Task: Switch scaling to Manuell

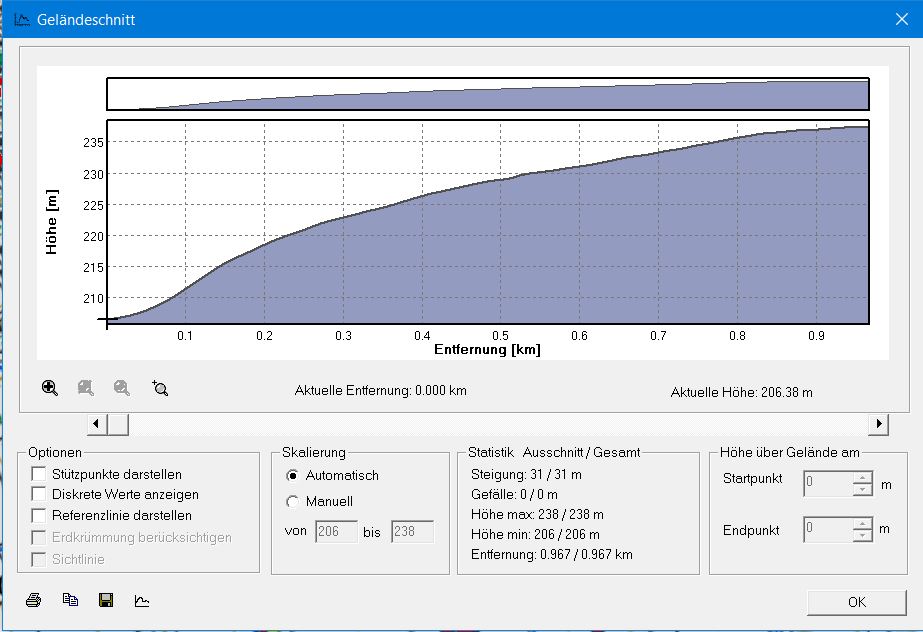Action: click(293, 502)
